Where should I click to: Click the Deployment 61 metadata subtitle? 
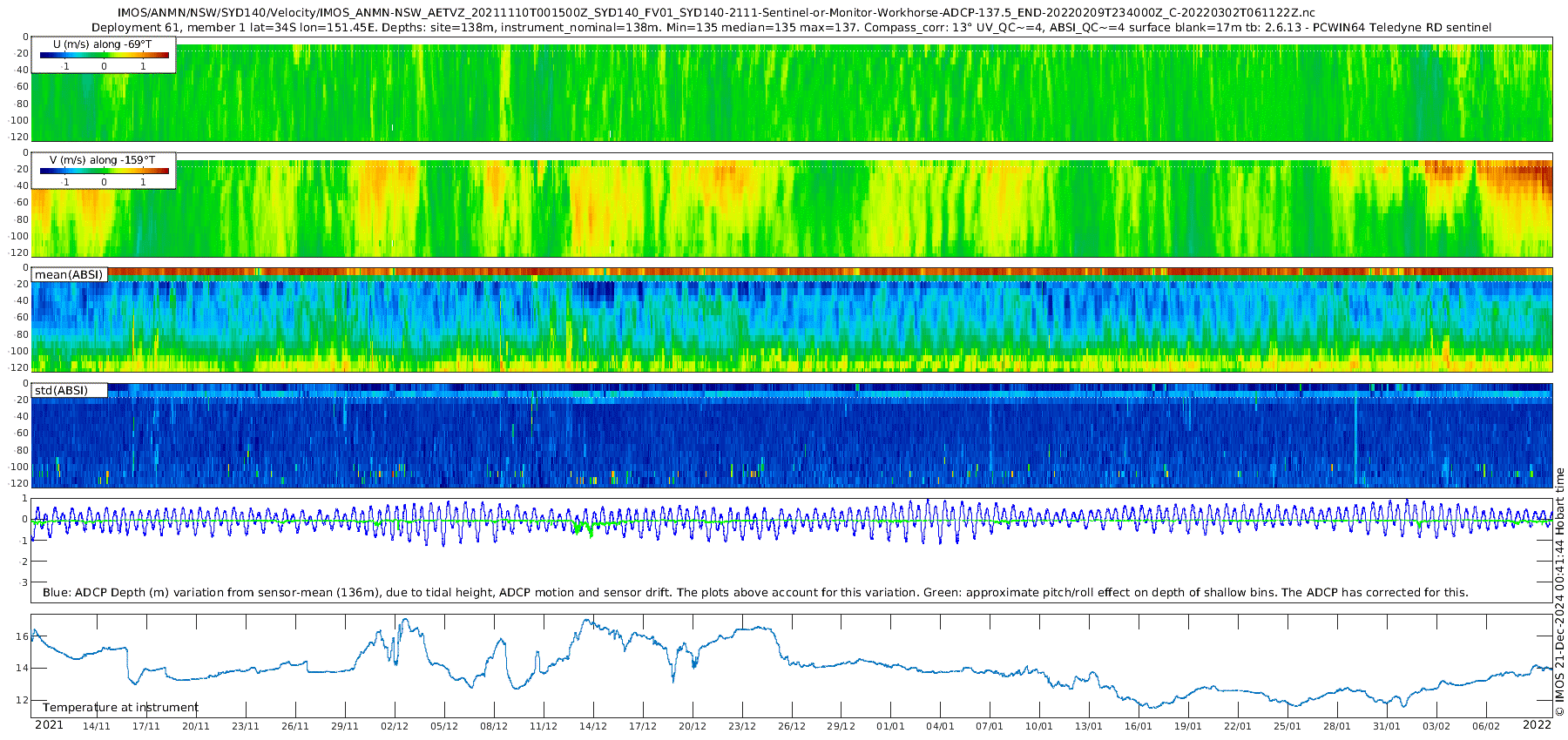tap(791, 27)
